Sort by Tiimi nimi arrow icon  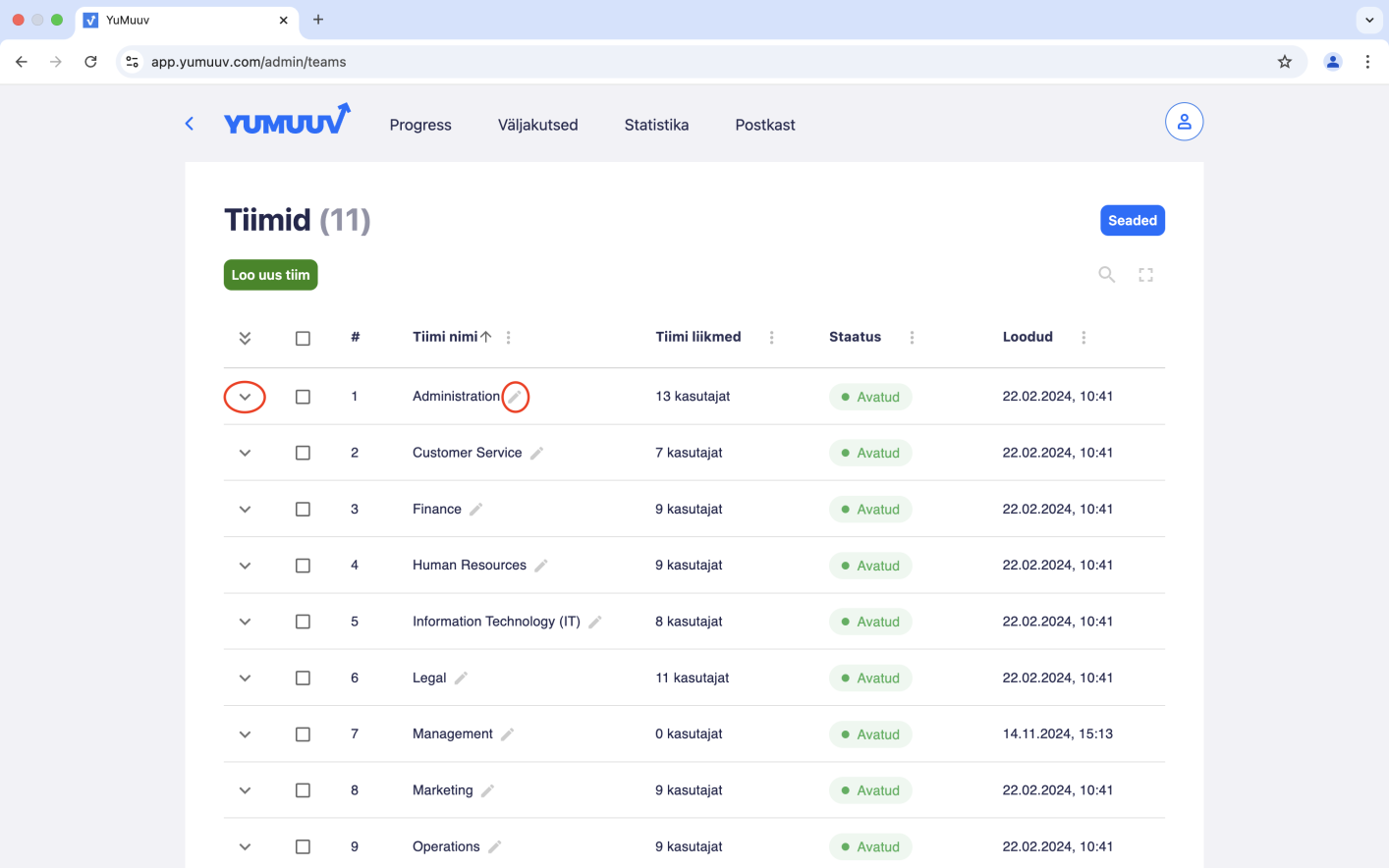click(486, 337)
